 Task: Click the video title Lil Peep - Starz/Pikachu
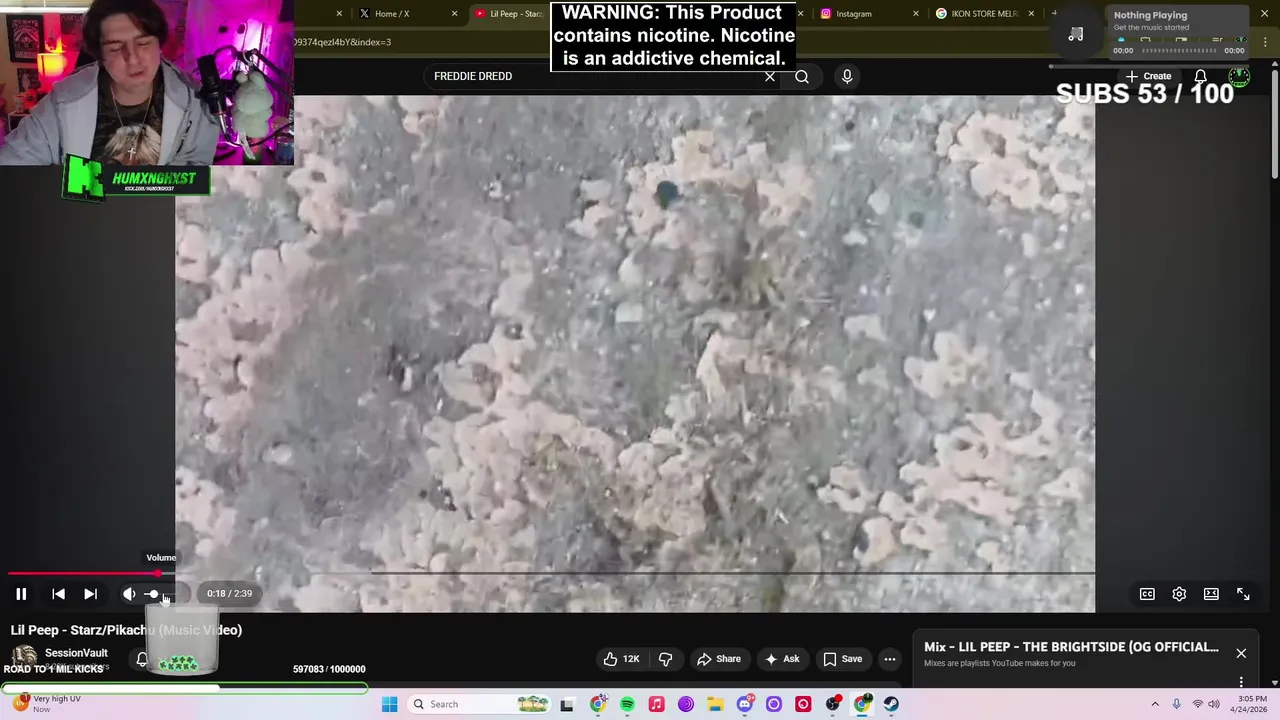126,630
